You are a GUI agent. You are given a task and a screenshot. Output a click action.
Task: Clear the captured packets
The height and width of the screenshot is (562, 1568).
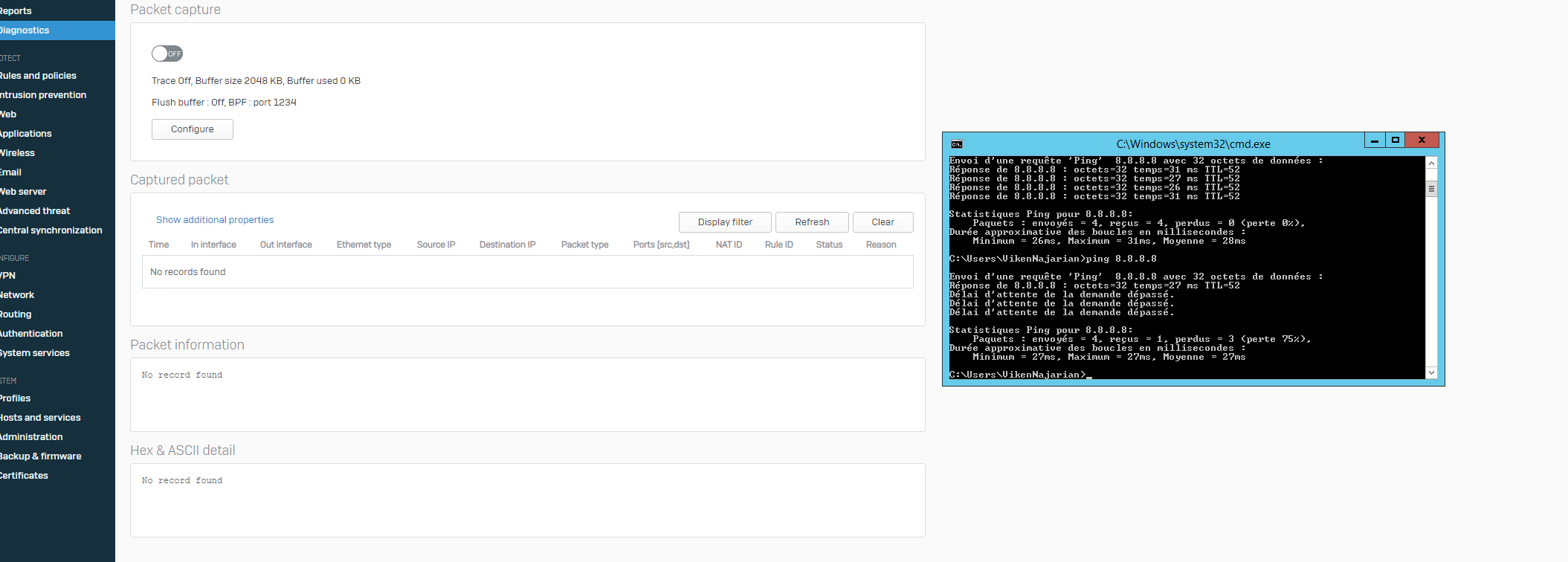(x=883, y=222)
